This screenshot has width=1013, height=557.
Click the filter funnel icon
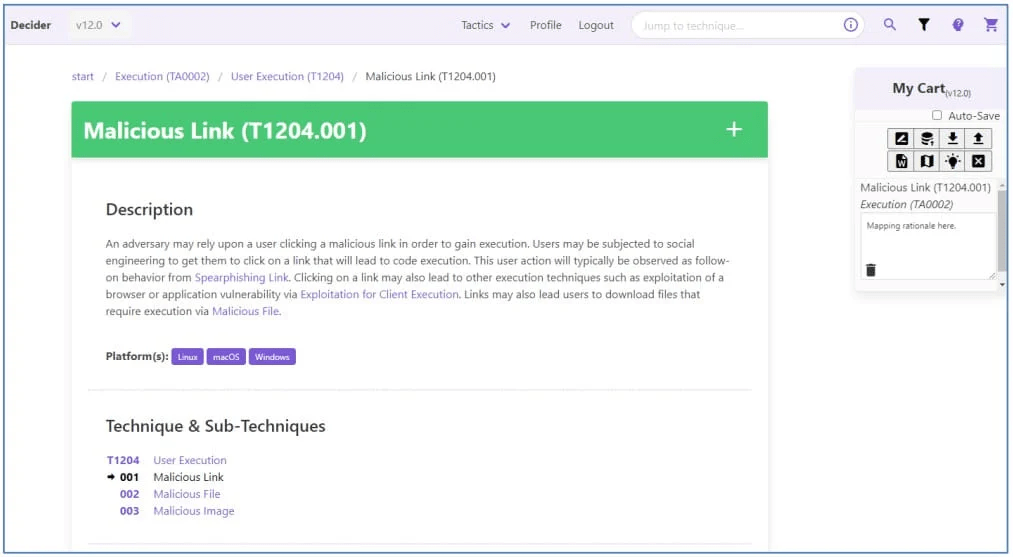(924, 25)
